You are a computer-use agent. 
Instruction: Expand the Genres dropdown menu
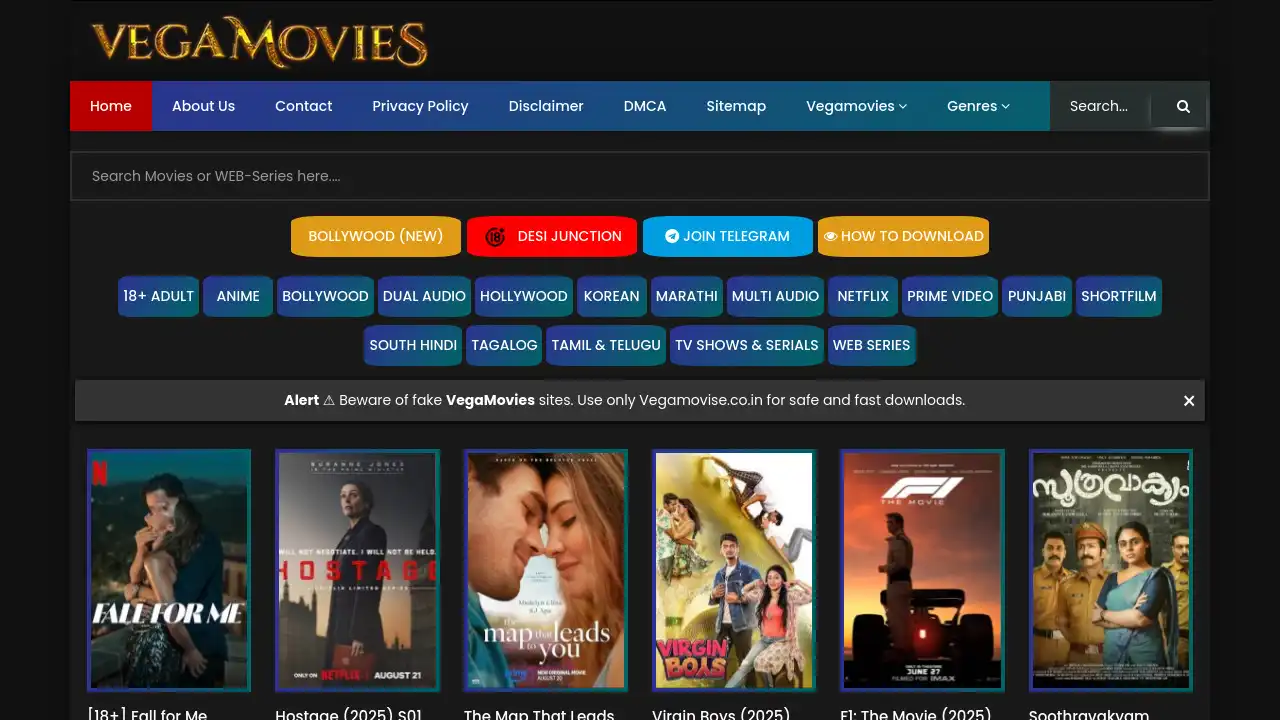978,106
